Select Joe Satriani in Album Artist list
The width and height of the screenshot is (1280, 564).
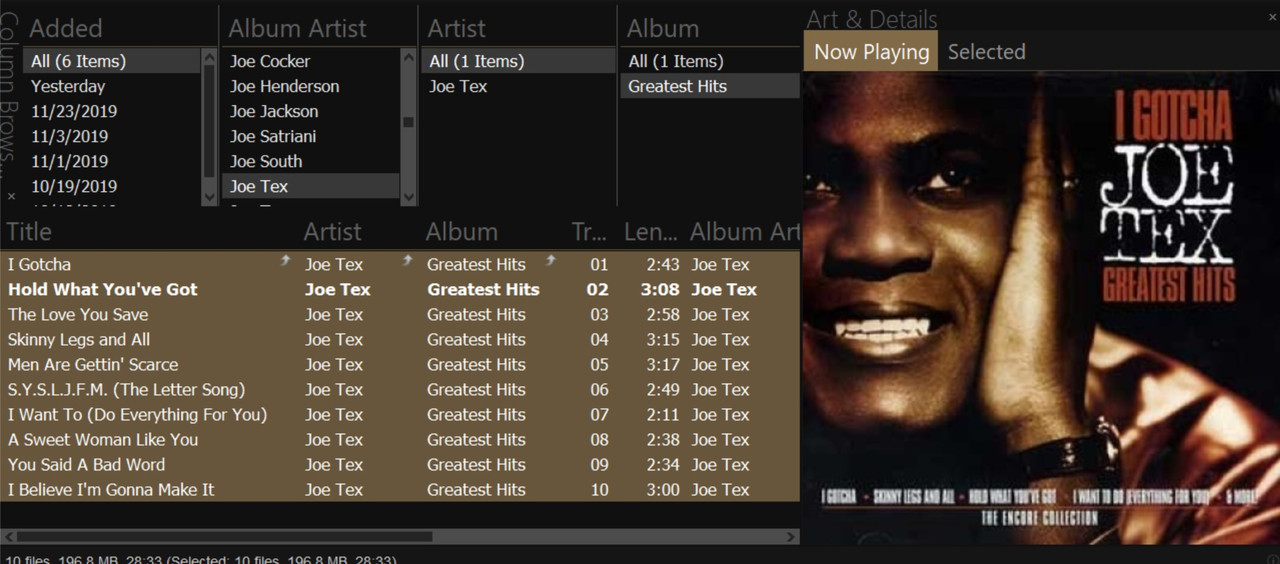pos(311,136)
